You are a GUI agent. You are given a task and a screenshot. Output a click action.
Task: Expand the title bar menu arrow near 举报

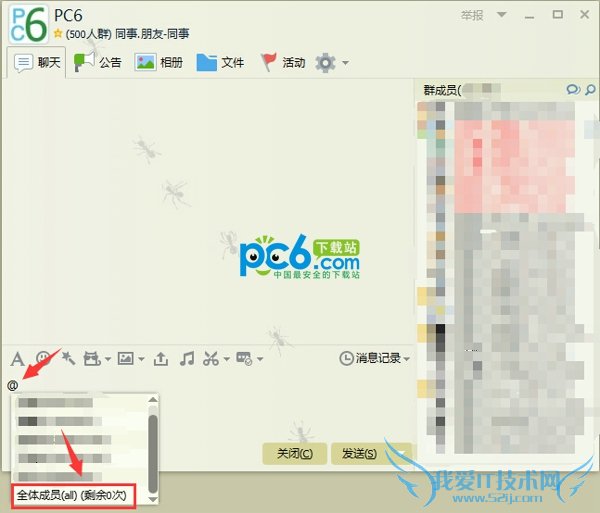coord(502,15)
